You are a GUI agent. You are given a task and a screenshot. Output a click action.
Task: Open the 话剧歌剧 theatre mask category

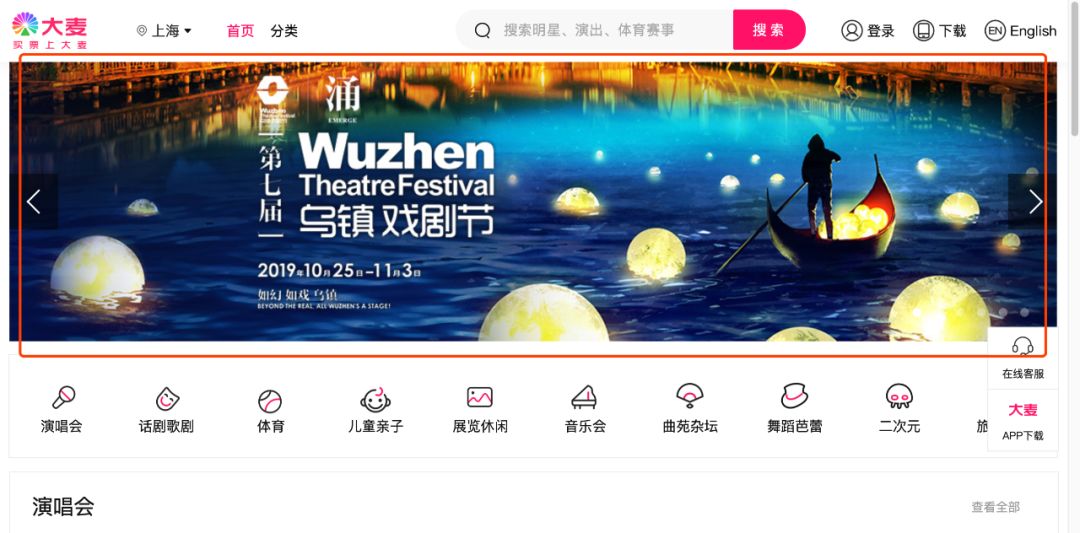167,398
